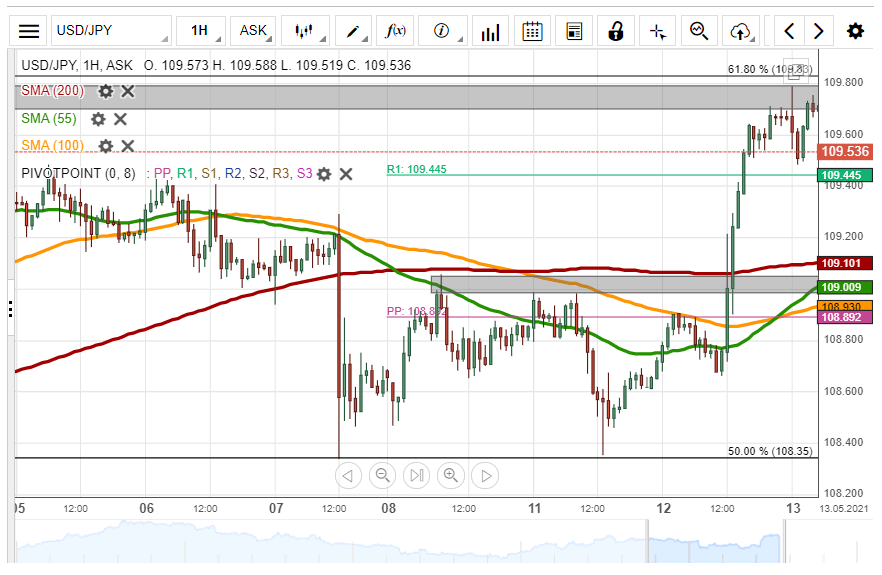
Task: Remove the SMA (200) indicator
Action: 128,91
